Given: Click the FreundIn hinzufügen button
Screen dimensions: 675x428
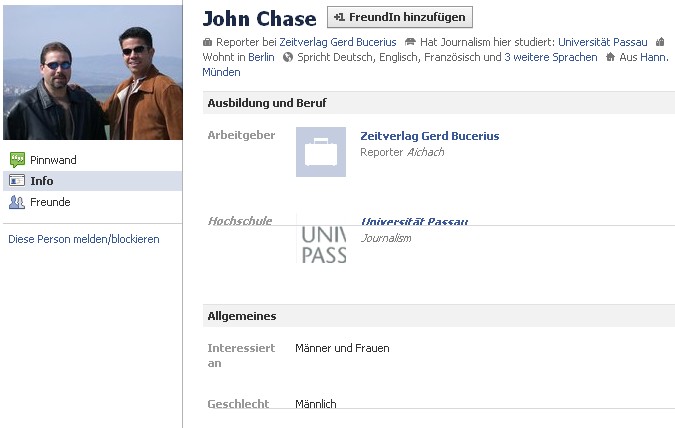Looking at the screenshot, I should coord(399,17).
